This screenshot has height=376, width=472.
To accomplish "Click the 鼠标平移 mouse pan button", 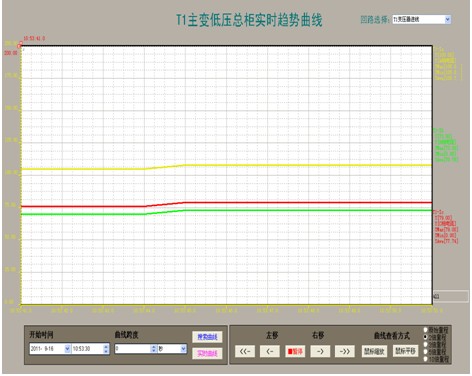I will coord(406,351).
